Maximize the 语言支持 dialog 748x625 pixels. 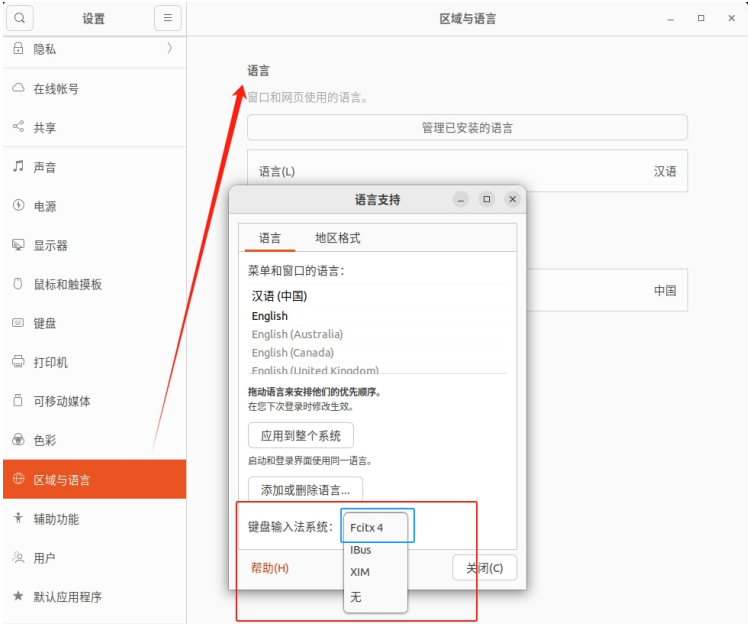[x=487, y=199]
